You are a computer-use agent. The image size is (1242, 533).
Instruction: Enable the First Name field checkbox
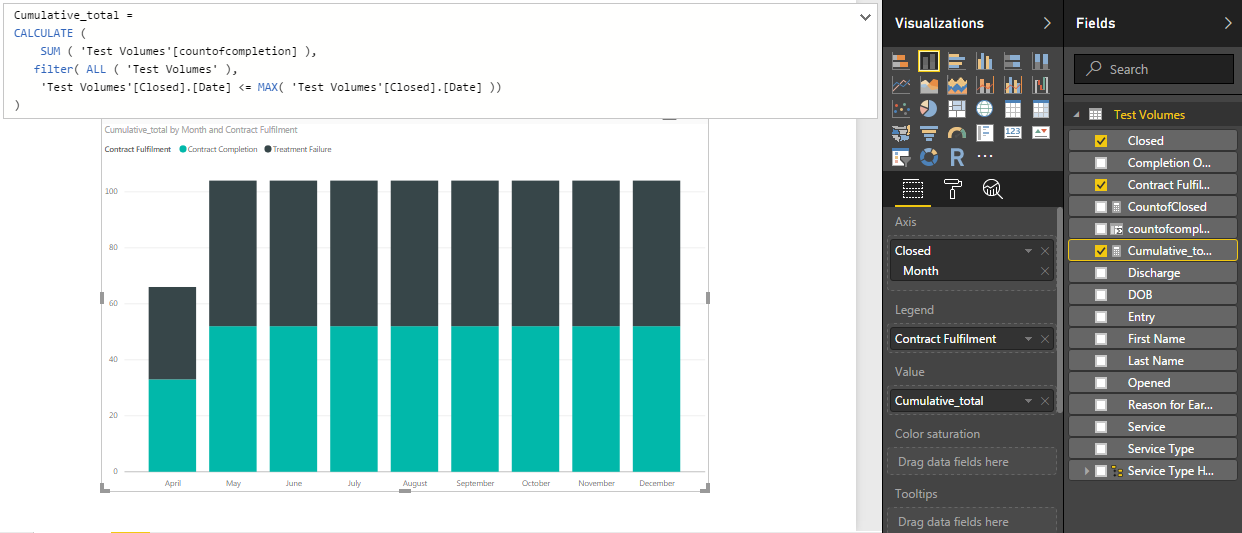[1101, 339]
